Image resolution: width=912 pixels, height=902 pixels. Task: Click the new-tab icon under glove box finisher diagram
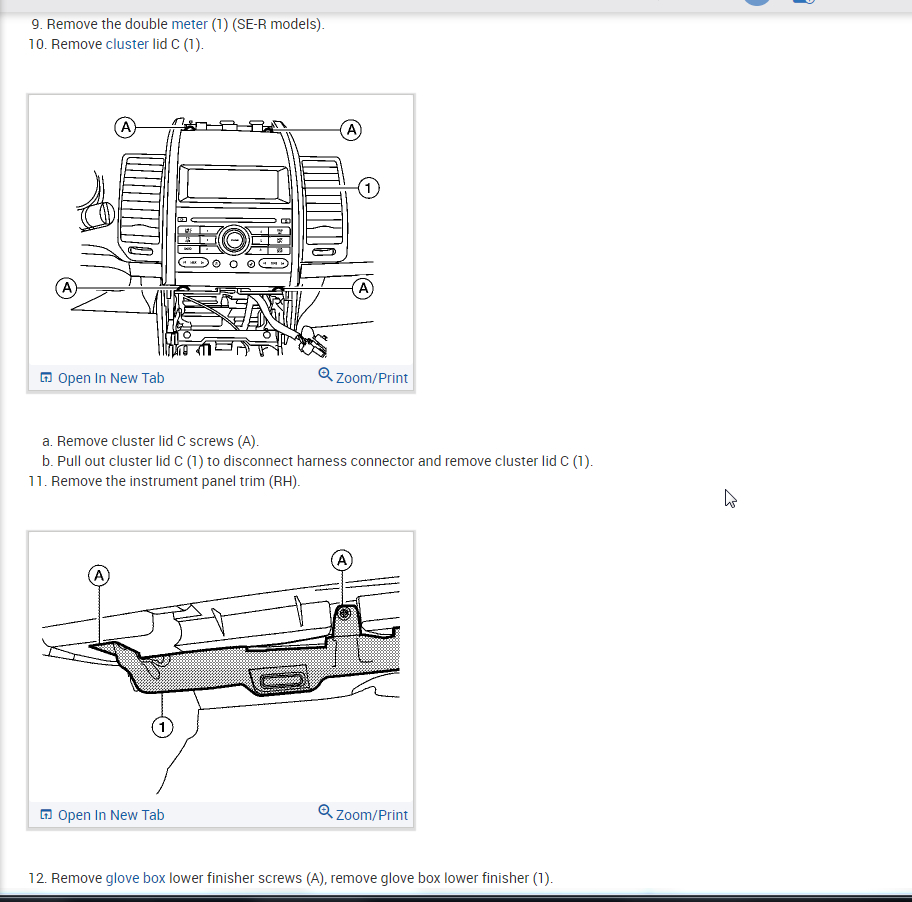click(x=46, y=814)
